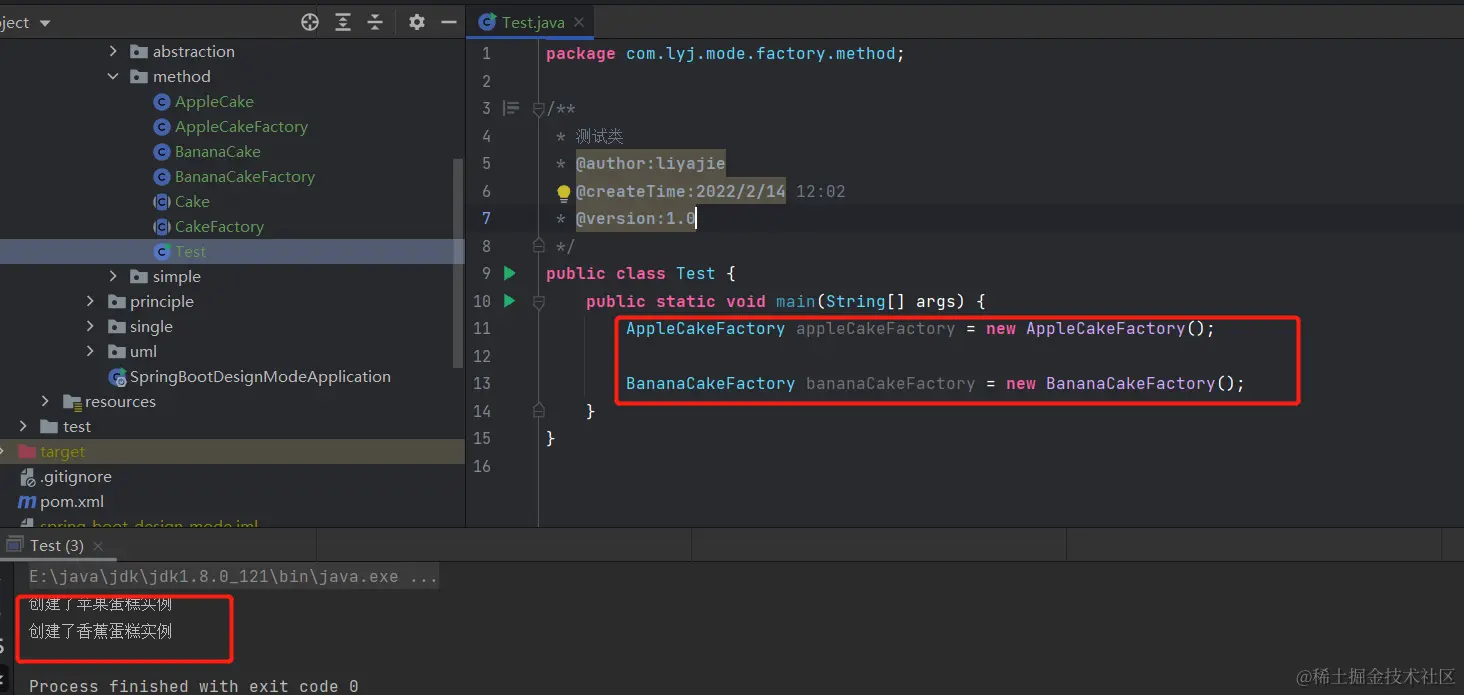The height and width of the screenshot is (695, 1464).
Task: Expand the principle folder
Action: click(91, 301)
